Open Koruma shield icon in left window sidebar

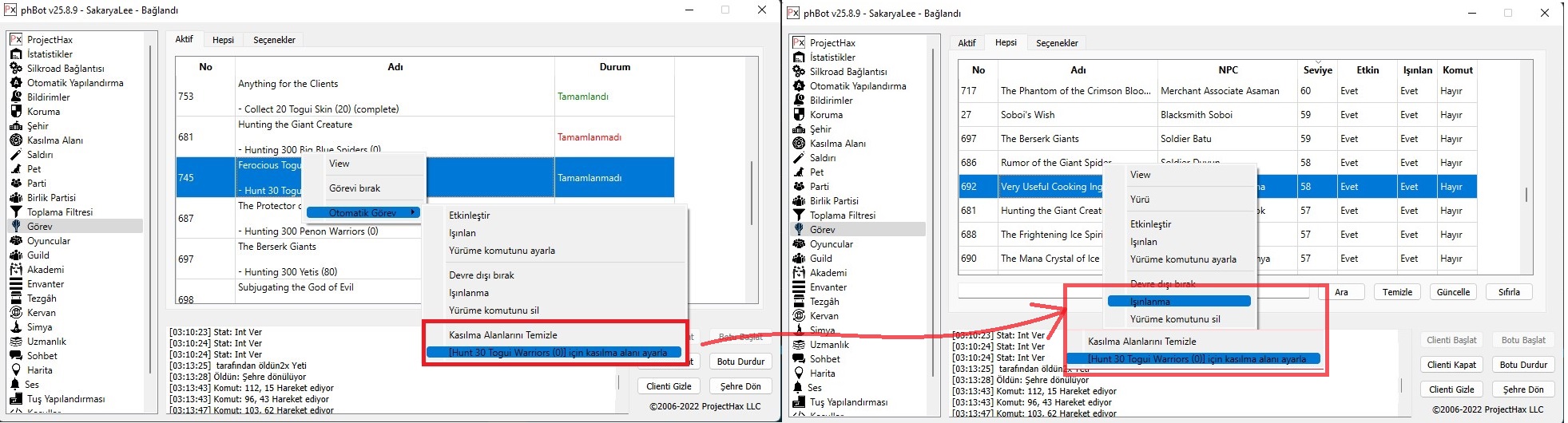pos(16,112)
